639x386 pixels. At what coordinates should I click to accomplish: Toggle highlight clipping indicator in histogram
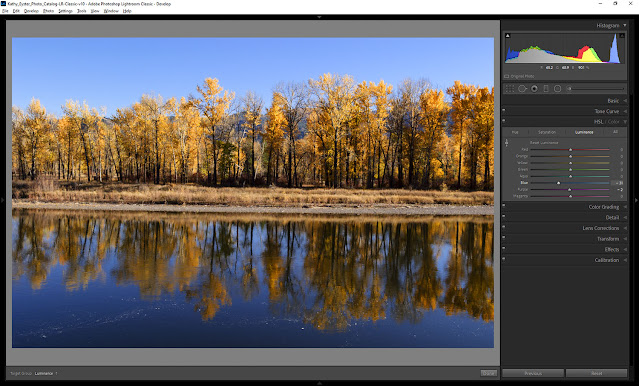pyautogui.click(x=622, y=36)
